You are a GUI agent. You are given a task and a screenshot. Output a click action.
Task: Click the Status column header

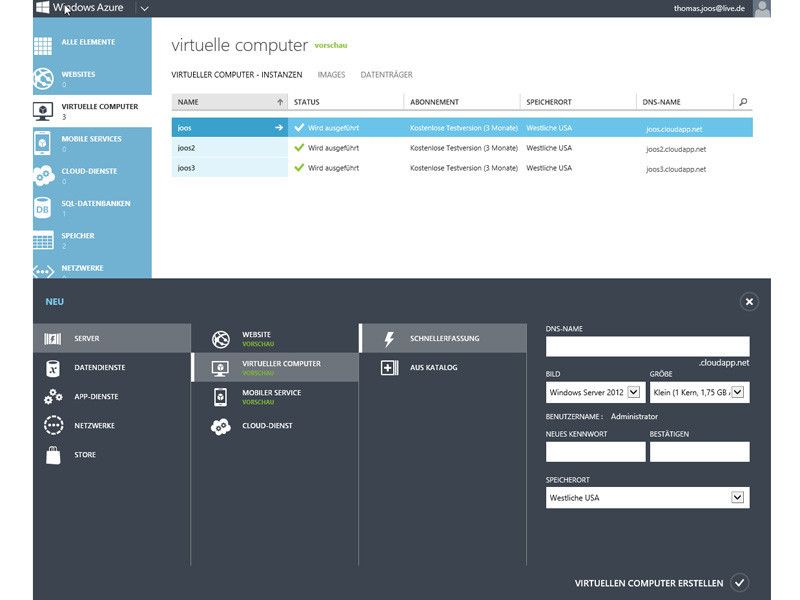[307, 102]
